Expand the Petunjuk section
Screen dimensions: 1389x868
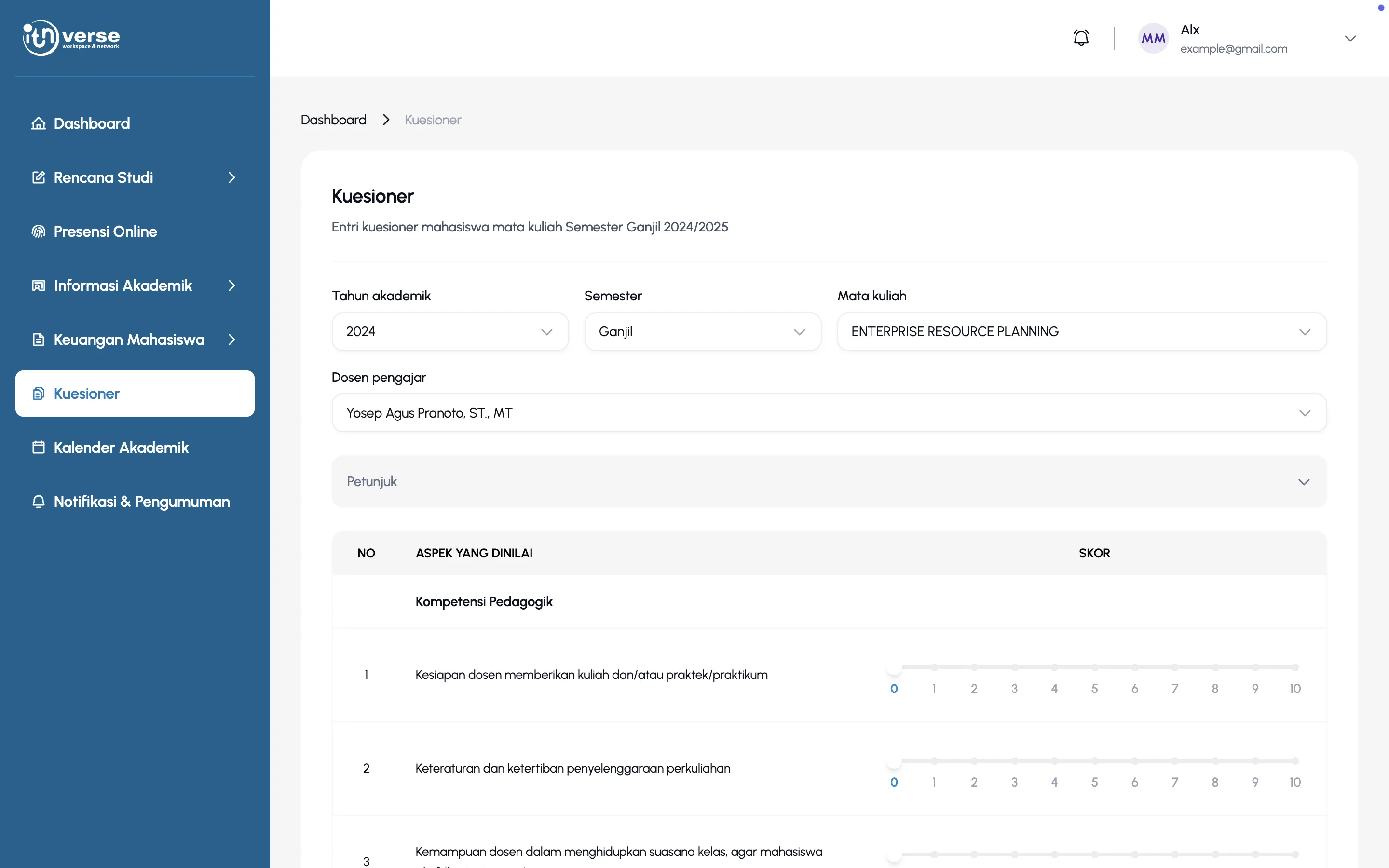(829, 482)
